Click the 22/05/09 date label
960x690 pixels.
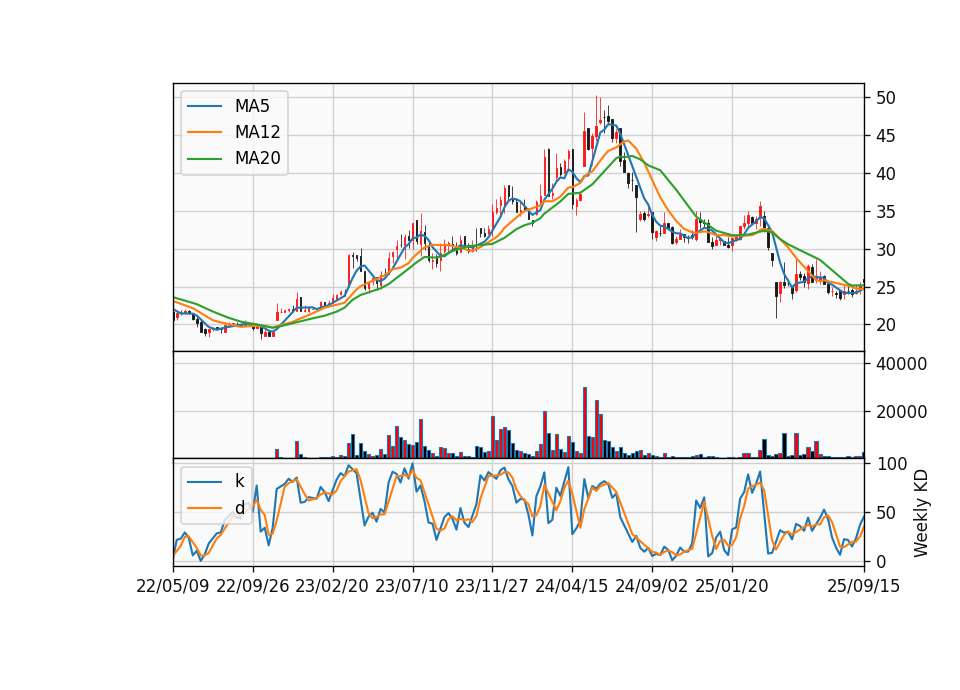(173, 586)
